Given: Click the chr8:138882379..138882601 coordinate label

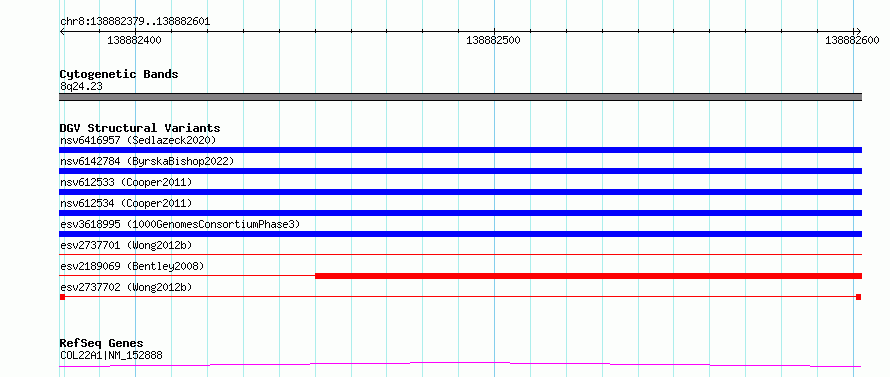Looking at the screenshot, I should tap(135, 22).
